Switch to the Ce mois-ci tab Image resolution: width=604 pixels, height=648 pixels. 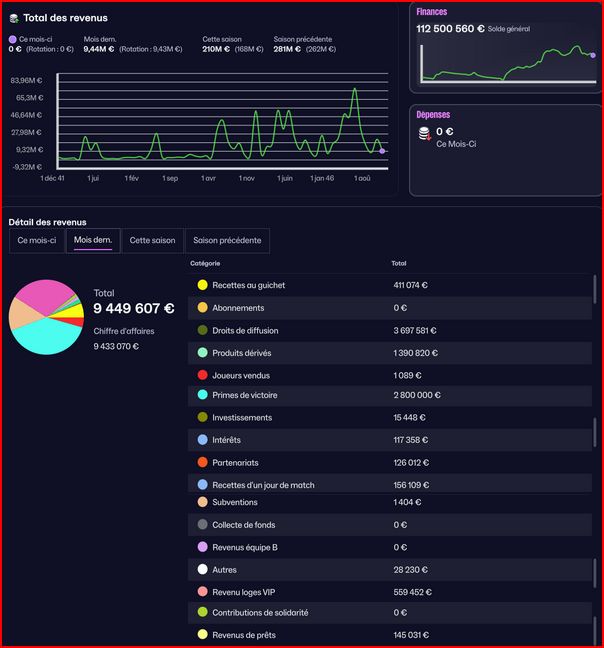click(x=37, y=241)
